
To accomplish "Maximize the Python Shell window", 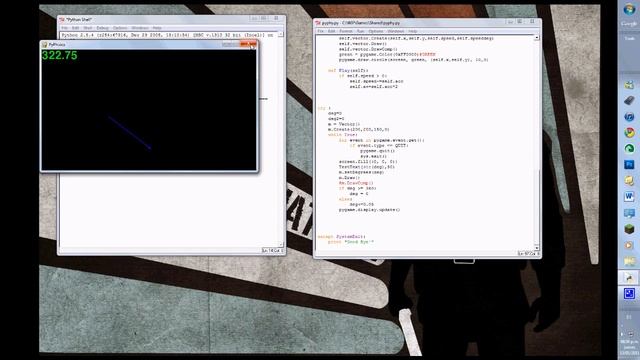I will (x=264, y=18).
